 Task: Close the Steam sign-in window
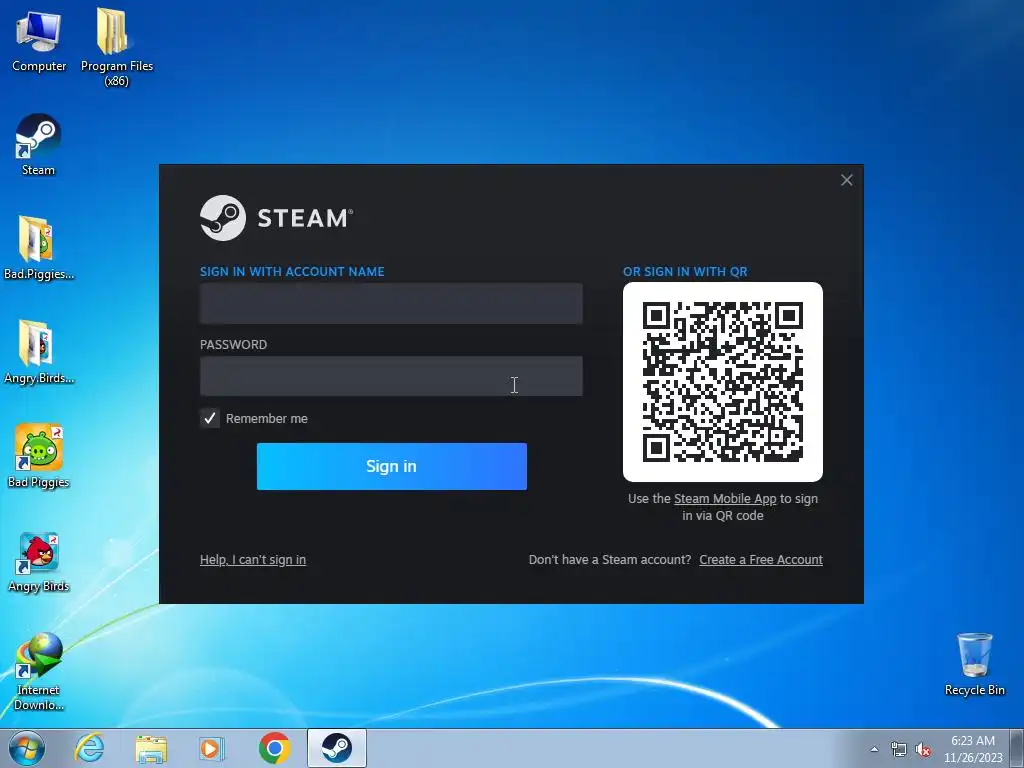(846, 180)
